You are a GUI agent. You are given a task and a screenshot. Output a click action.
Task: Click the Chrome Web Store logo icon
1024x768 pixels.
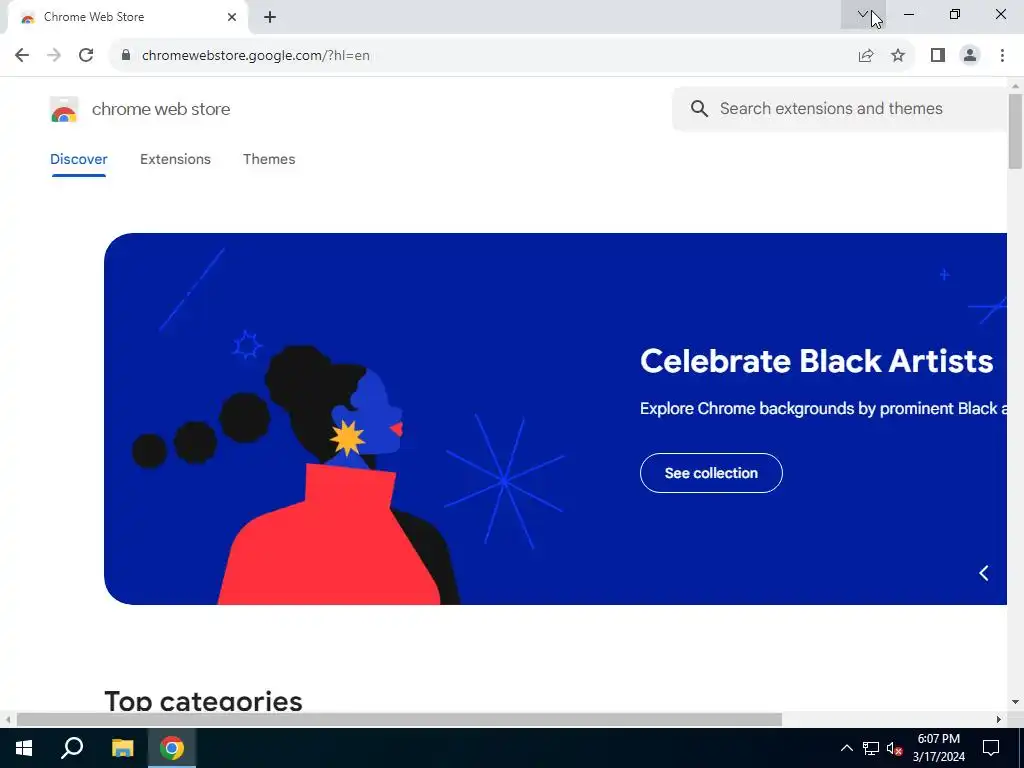click(64, 110)
